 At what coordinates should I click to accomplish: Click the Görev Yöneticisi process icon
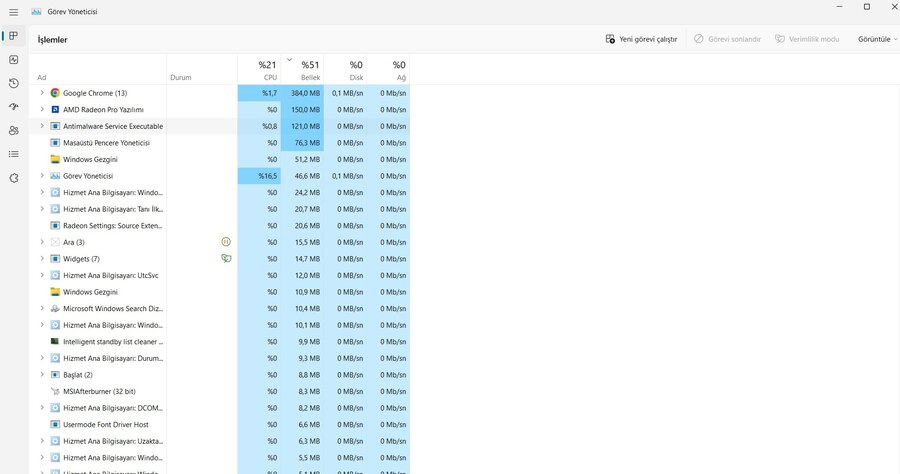55,176
